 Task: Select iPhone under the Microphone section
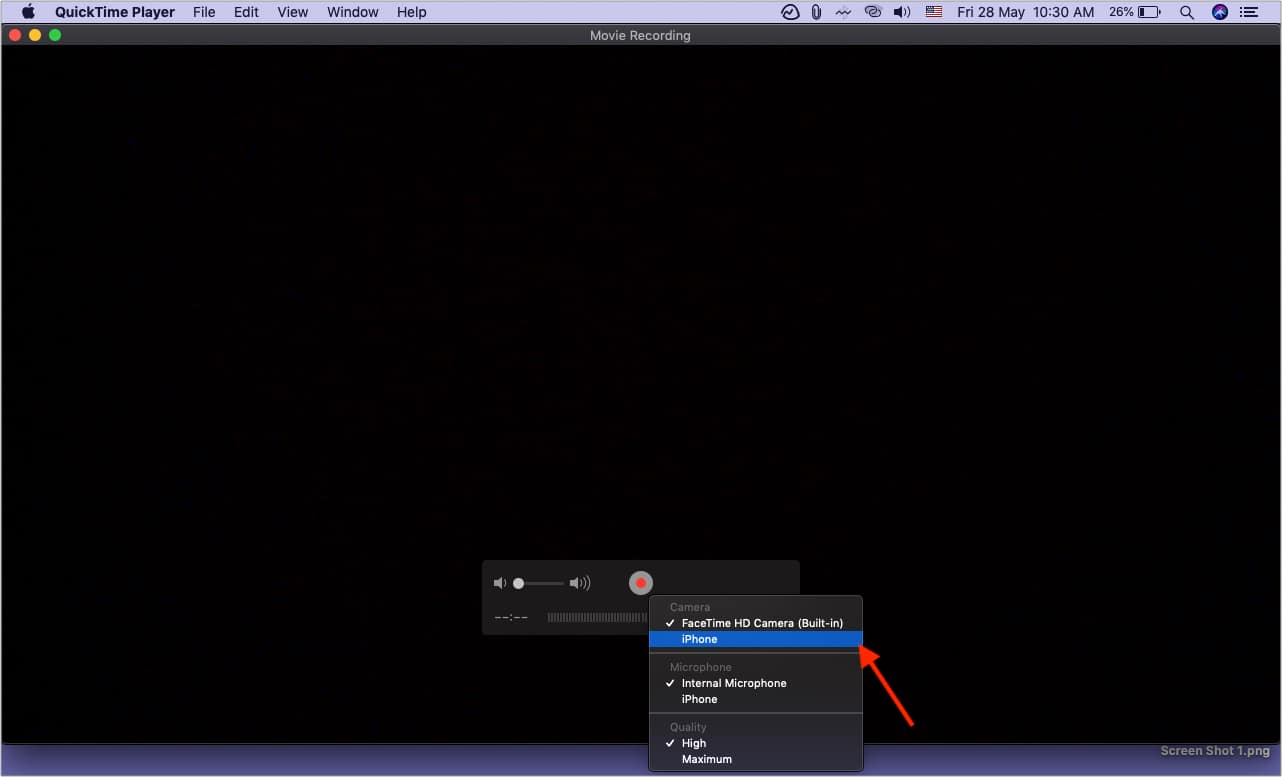pos(699,699)
